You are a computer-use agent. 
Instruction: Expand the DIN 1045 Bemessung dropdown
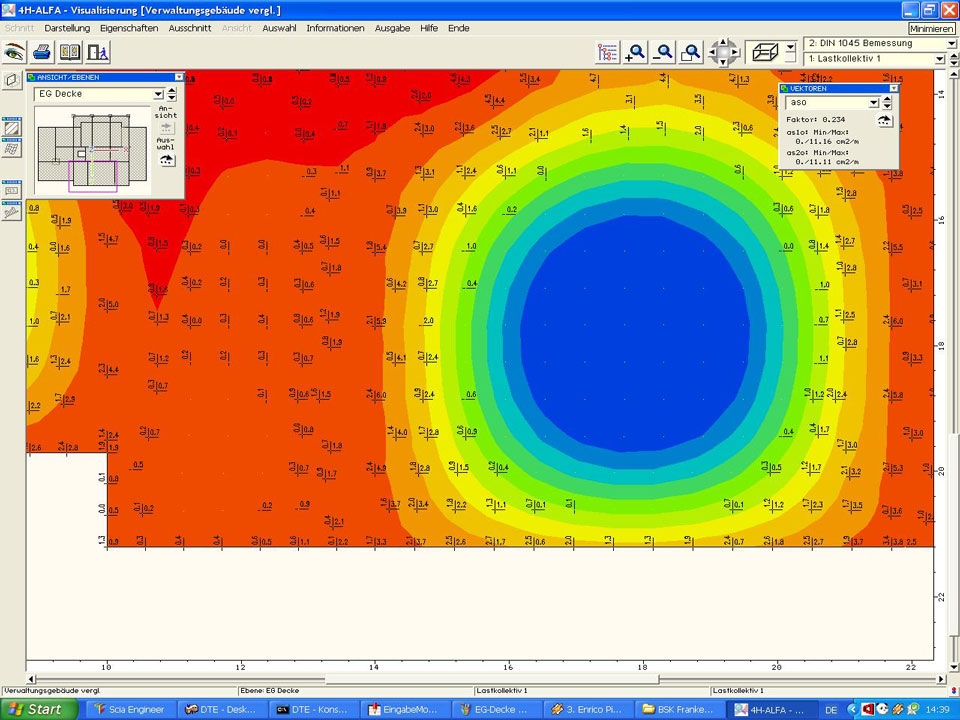point(951,44)
